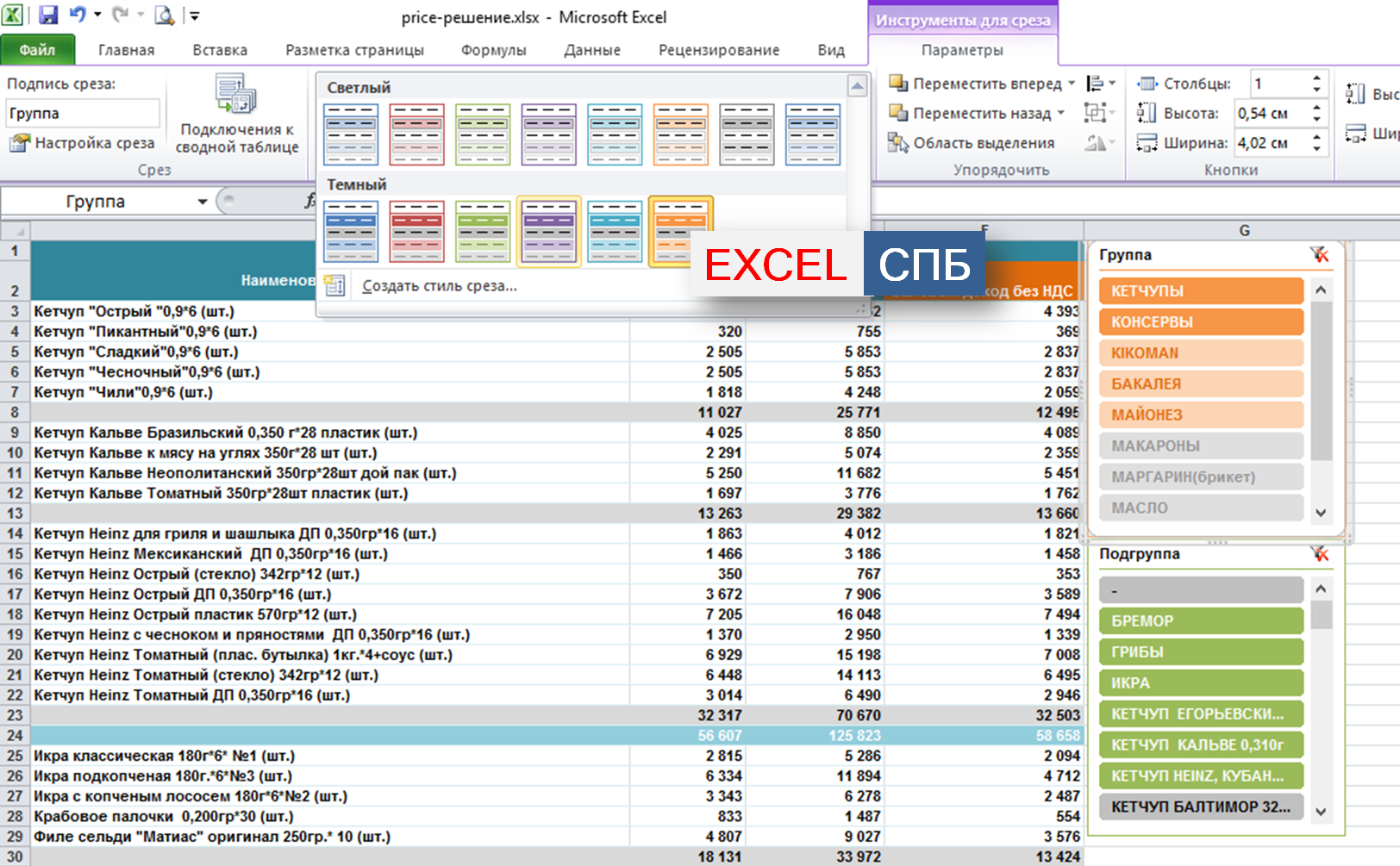This screenshot has width=1400, height=866.
Task: Select КОНСЕРВЫ button in Группа slicer
Action: pos(1200,322)
